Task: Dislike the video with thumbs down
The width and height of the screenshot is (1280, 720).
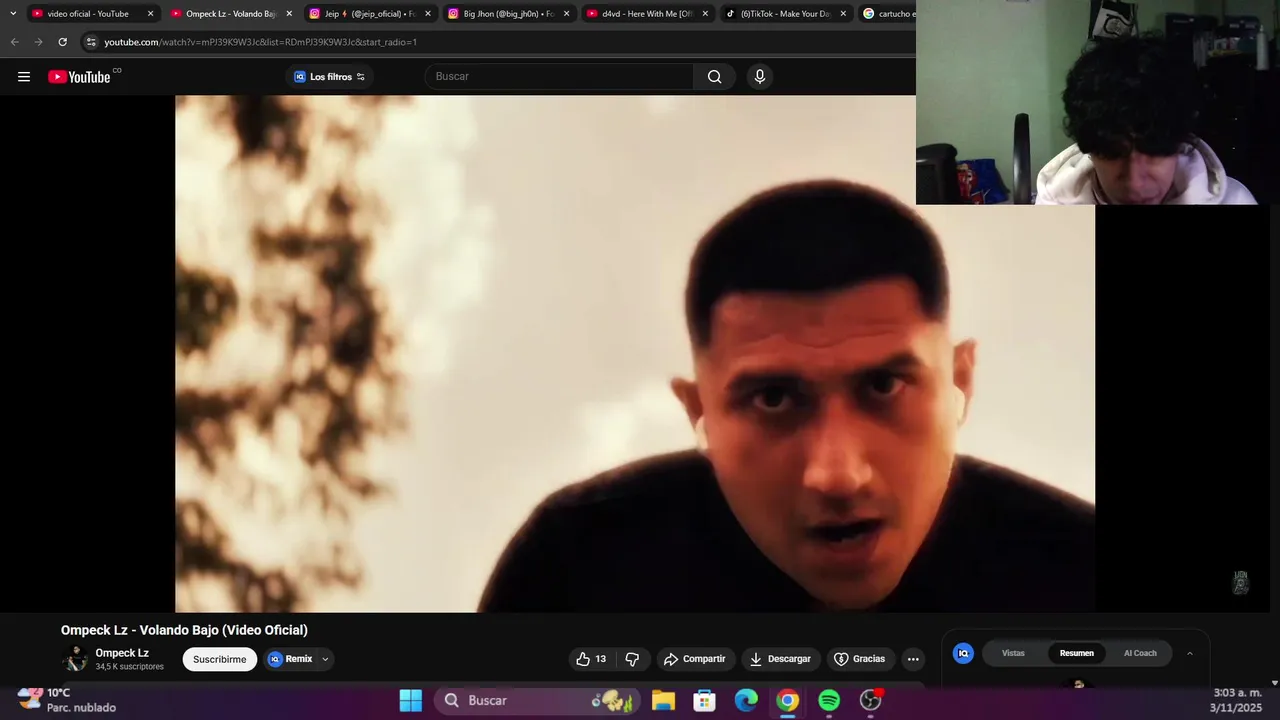Action: pyautogui.click(x=632, y=659)
